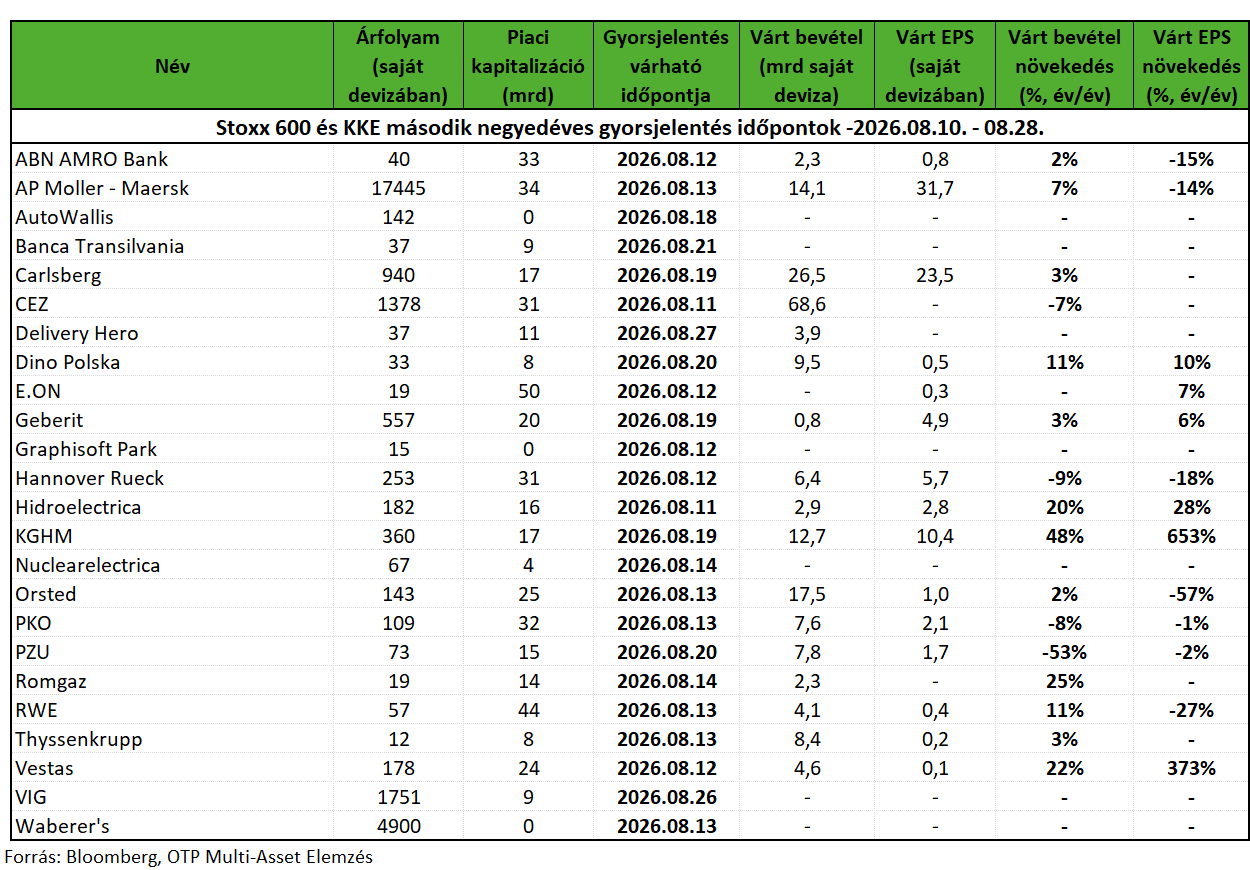Screen dimensions: 1250x870
Task: Click the Stoxx 600 és KKE title row
Action: tap(629, 128)
